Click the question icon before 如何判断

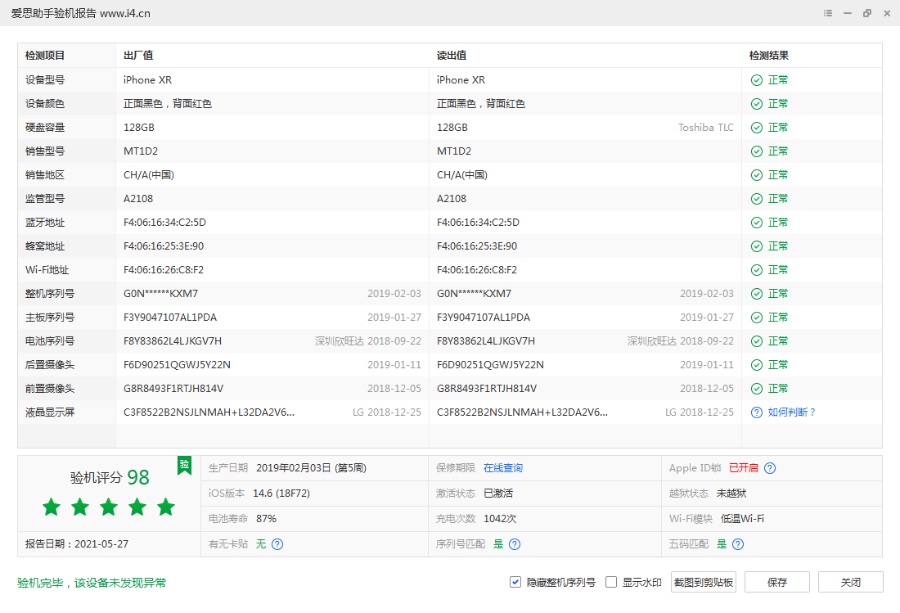pyautogui.click(x=757, y=412)
